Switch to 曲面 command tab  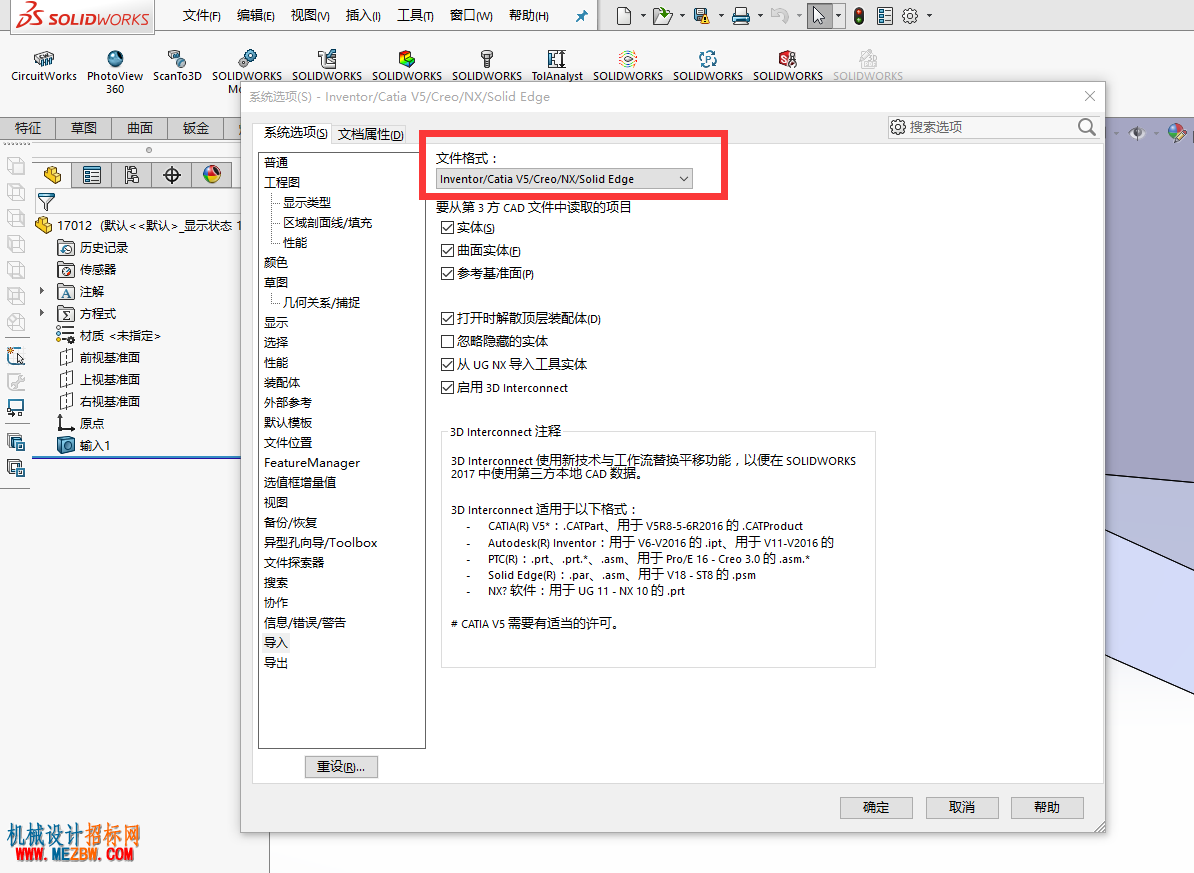point(140,128)
